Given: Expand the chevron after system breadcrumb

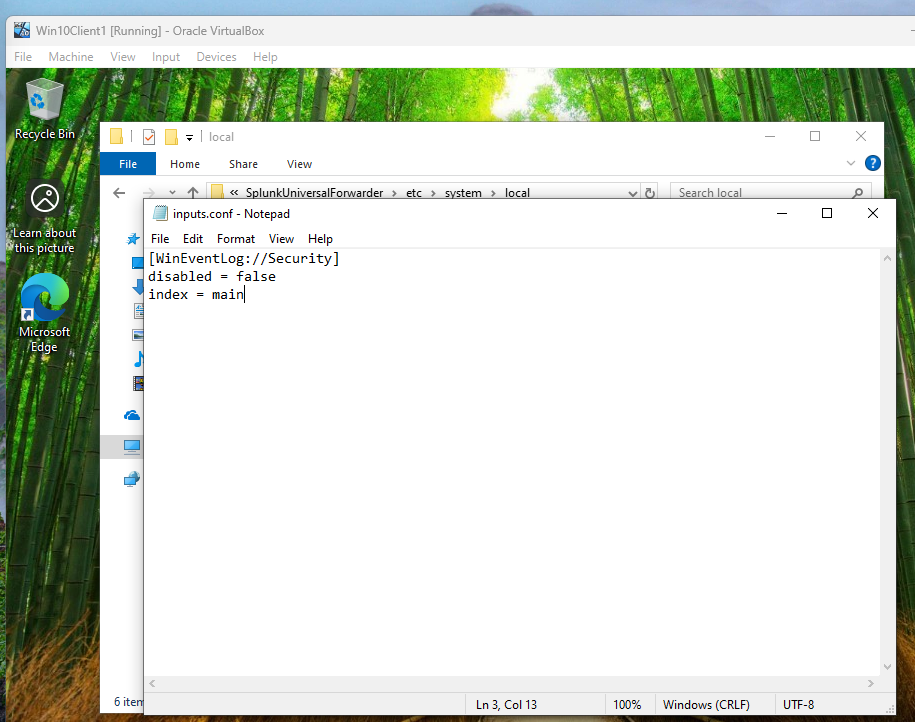Looking at the screenshot, I should pyautogui.click(x=493, y=193).
